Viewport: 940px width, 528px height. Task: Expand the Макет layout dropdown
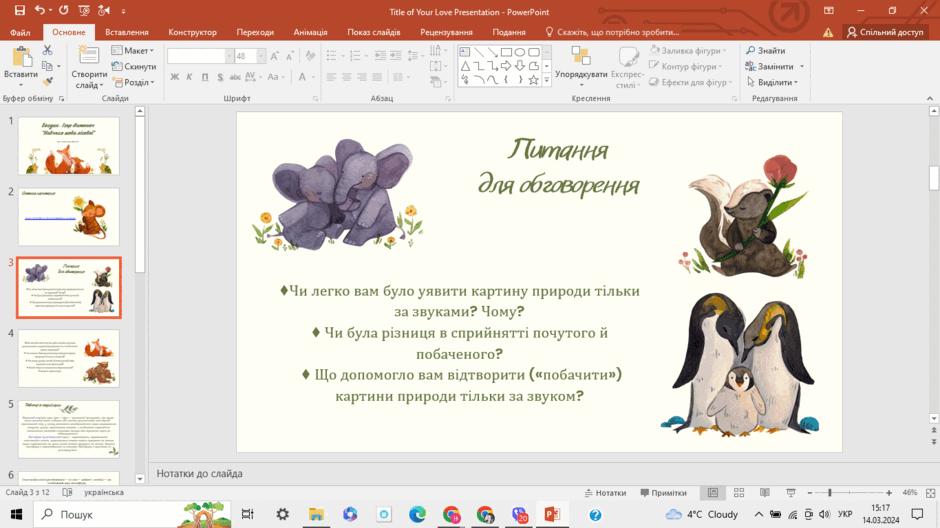click(132, 50)
